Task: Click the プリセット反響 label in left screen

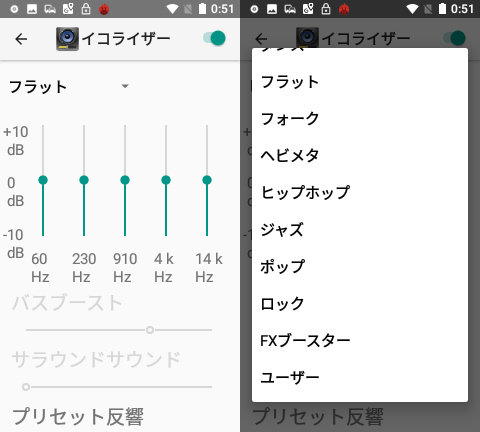Action: (x=78, y=417)
